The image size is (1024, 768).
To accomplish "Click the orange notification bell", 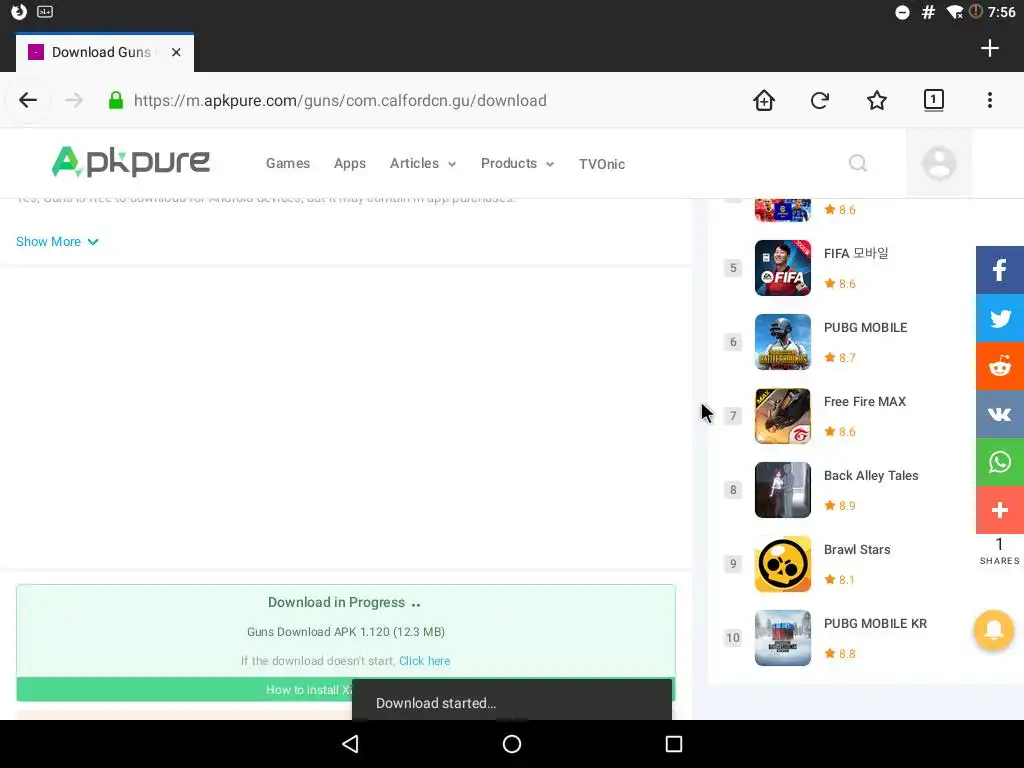I will (993, 630).
